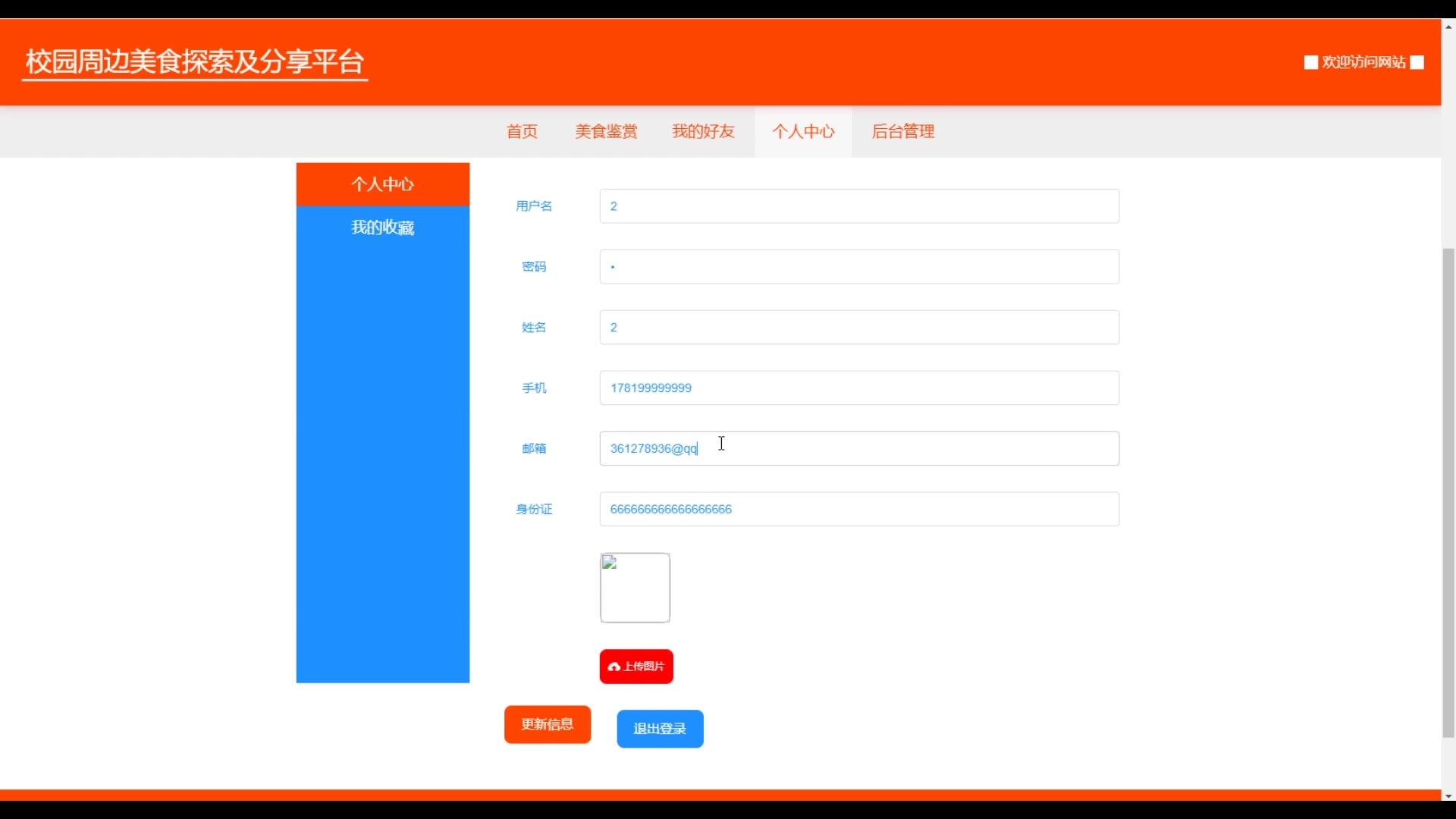This screenshot has width=1456, height=819.
Task: Click the broken avatar image thumbnail
Action: [635, 588]
